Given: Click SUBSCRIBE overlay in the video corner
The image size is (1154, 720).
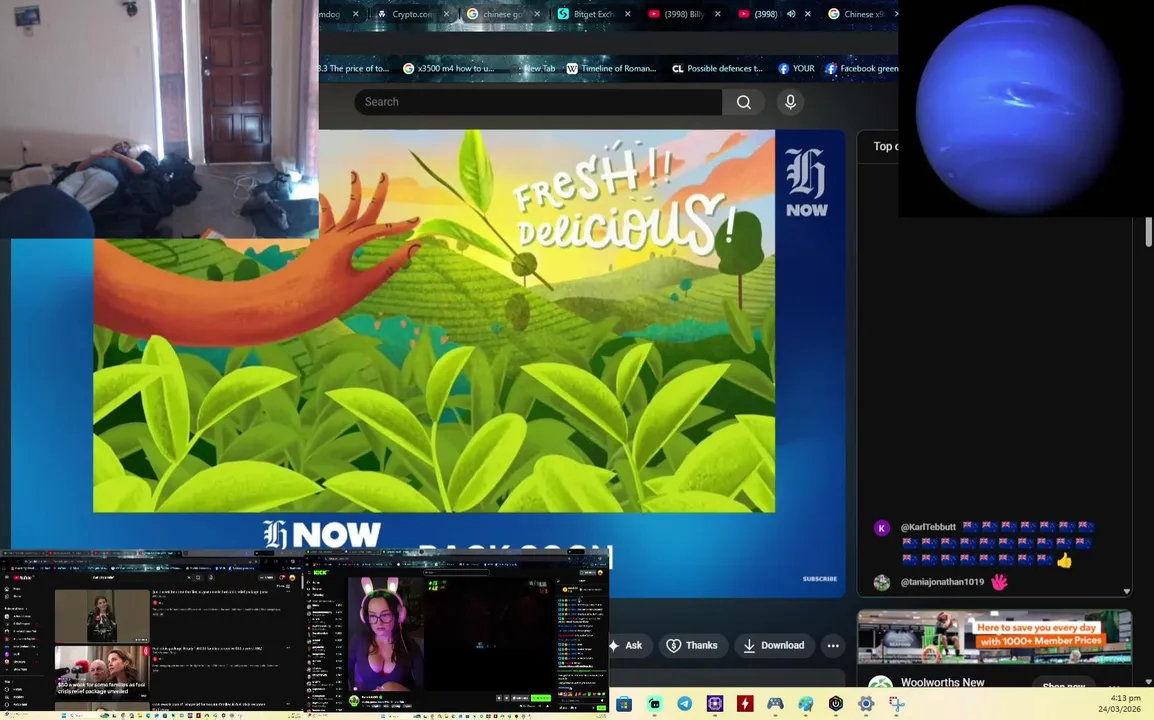Looking at the screenshot, I should pos(819,579).
